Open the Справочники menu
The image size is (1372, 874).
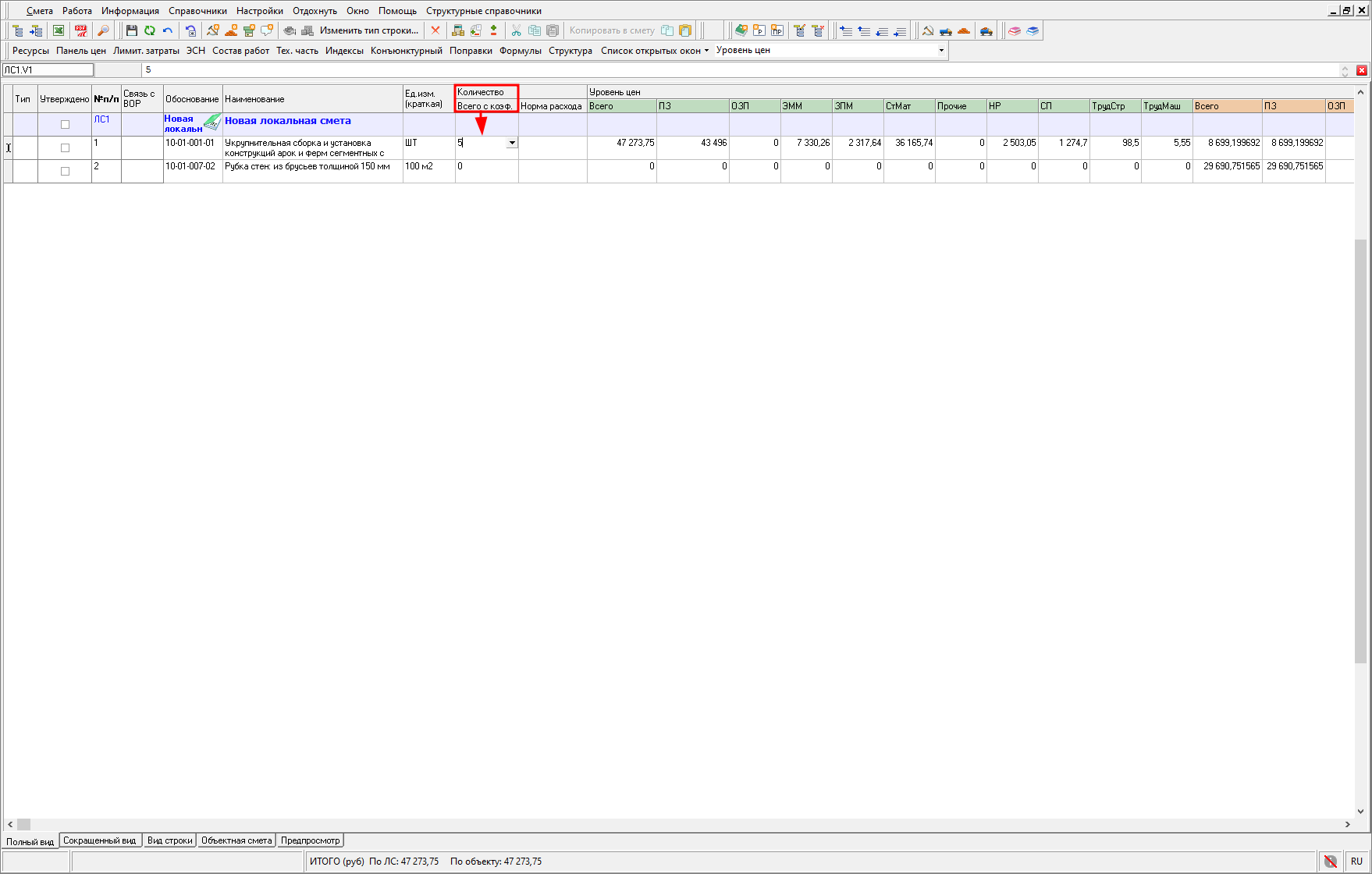point(197,11)
